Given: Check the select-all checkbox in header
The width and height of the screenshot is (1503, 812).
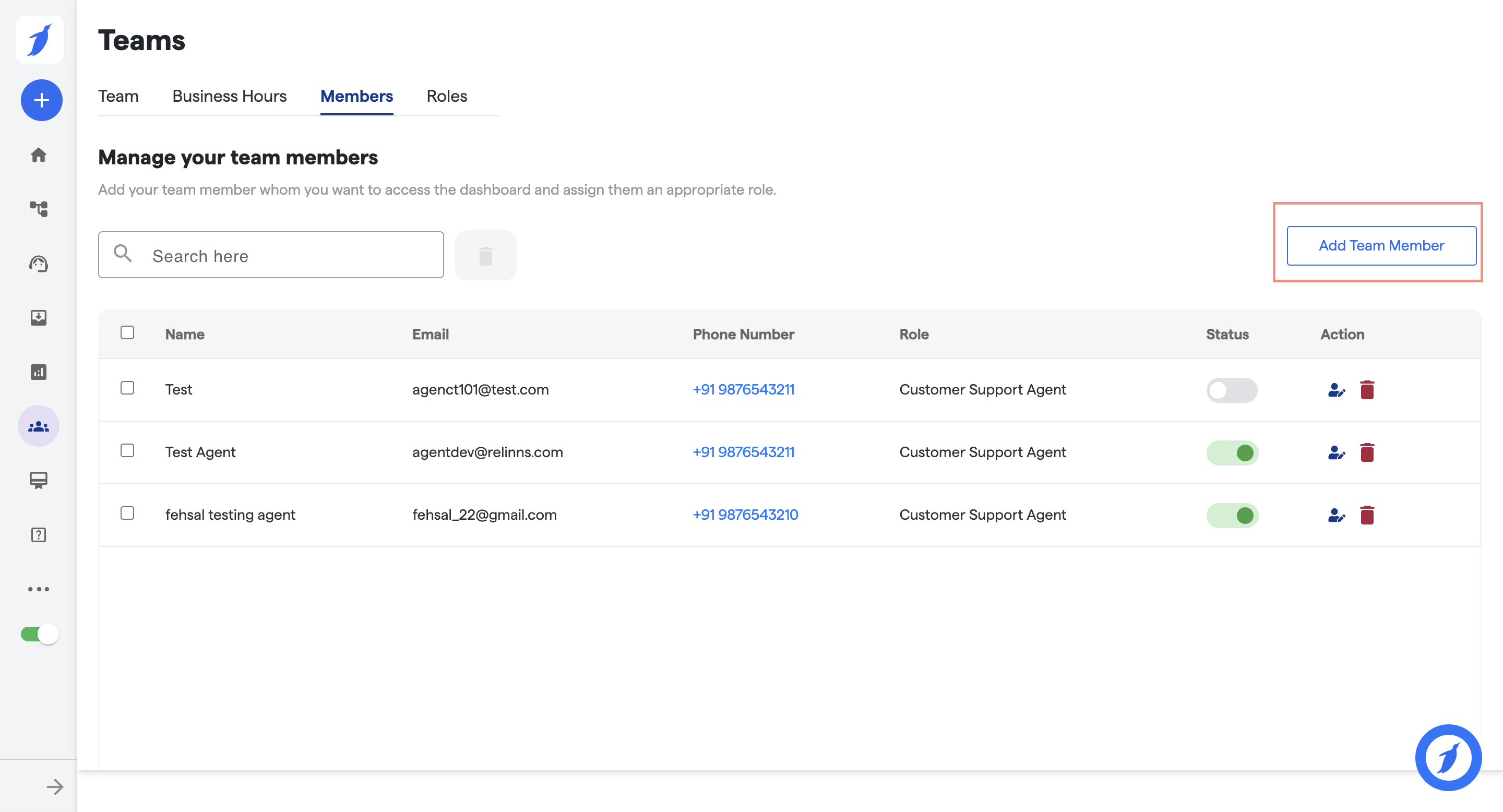Looking at the screenshot, I should pyautogui.click(x=127, y=332).
